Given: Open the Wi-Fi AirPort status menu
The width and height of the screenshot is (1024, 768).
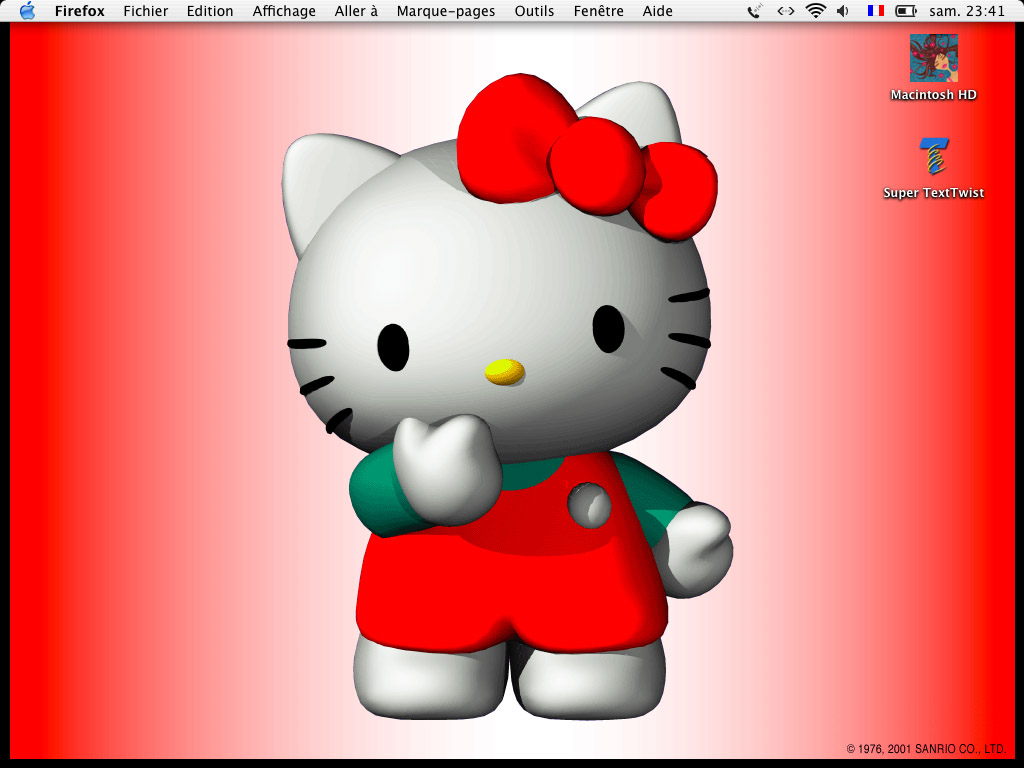Looking at the screenshot, I should click(x=816, y=11).
